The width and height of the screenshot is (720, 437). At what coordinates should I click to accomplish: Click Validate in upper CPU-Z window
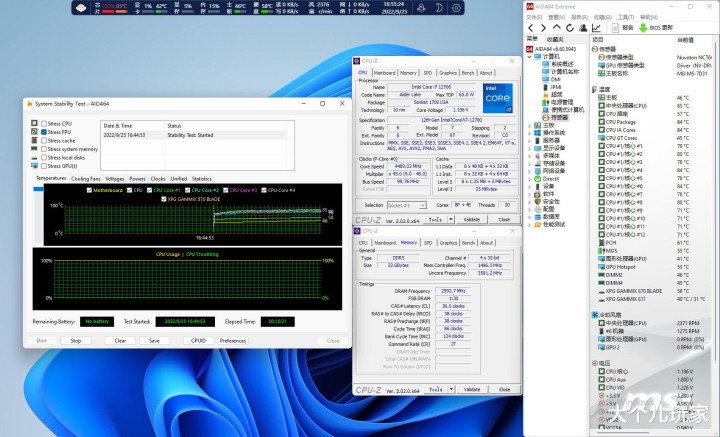pos(472,219)
